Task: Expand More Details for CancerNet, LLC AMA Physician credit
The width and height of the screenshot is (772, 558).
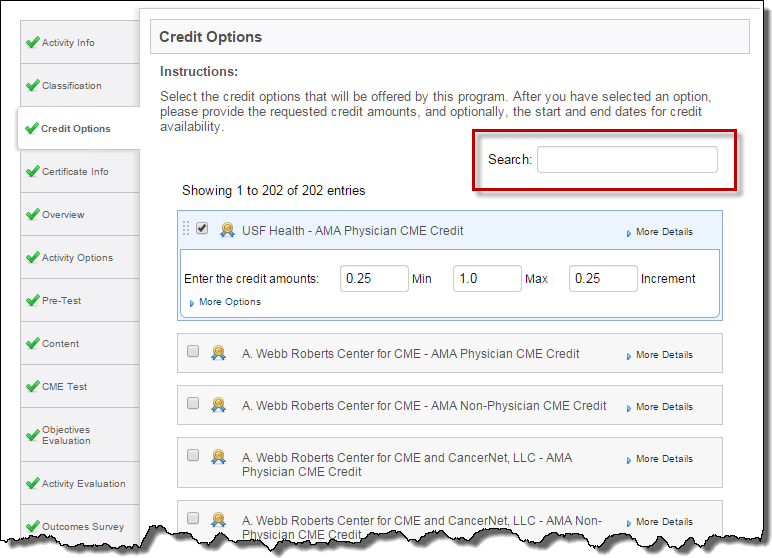Action: coord(659,459)
